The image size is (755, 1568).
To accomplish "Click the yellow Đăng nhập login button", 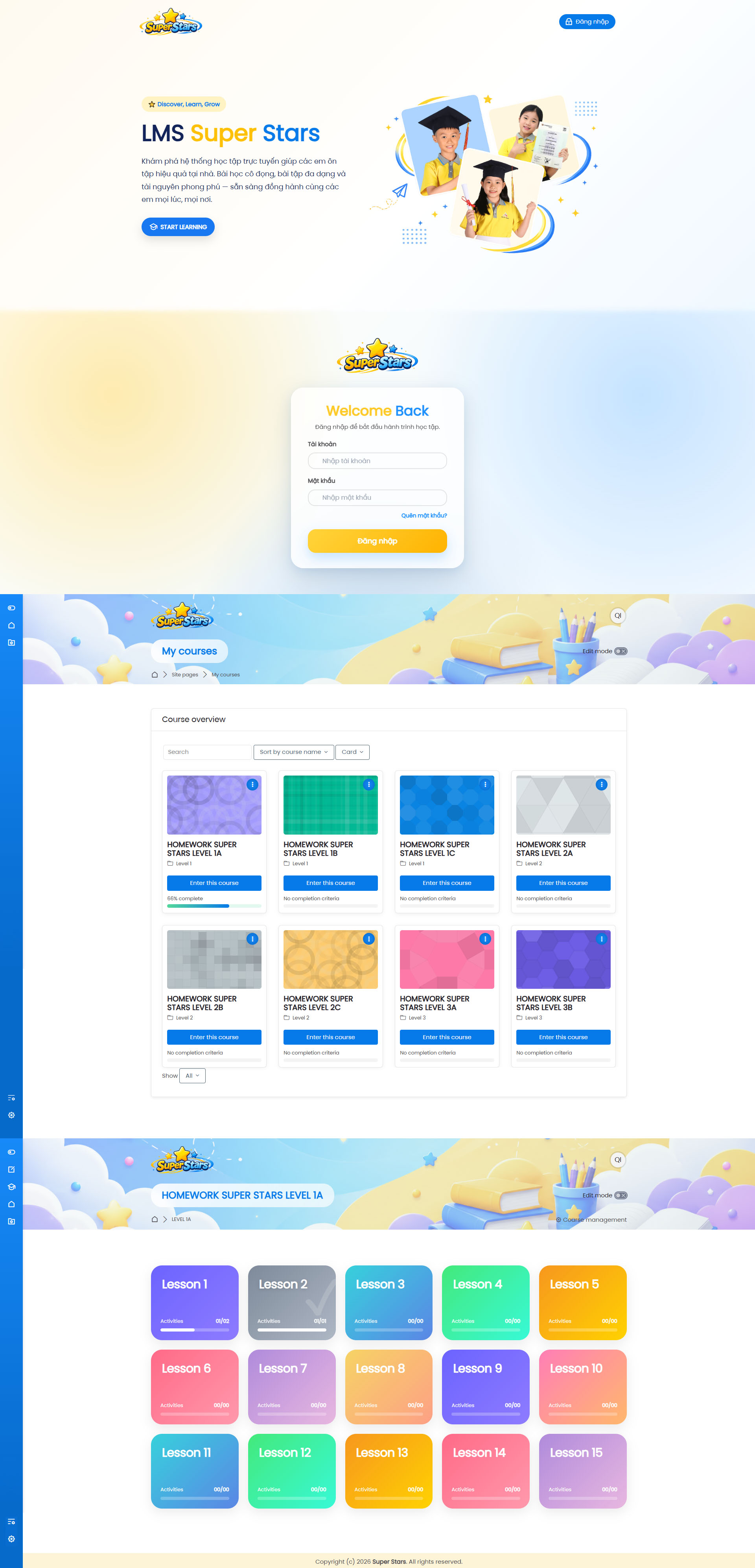I will 377,541.
